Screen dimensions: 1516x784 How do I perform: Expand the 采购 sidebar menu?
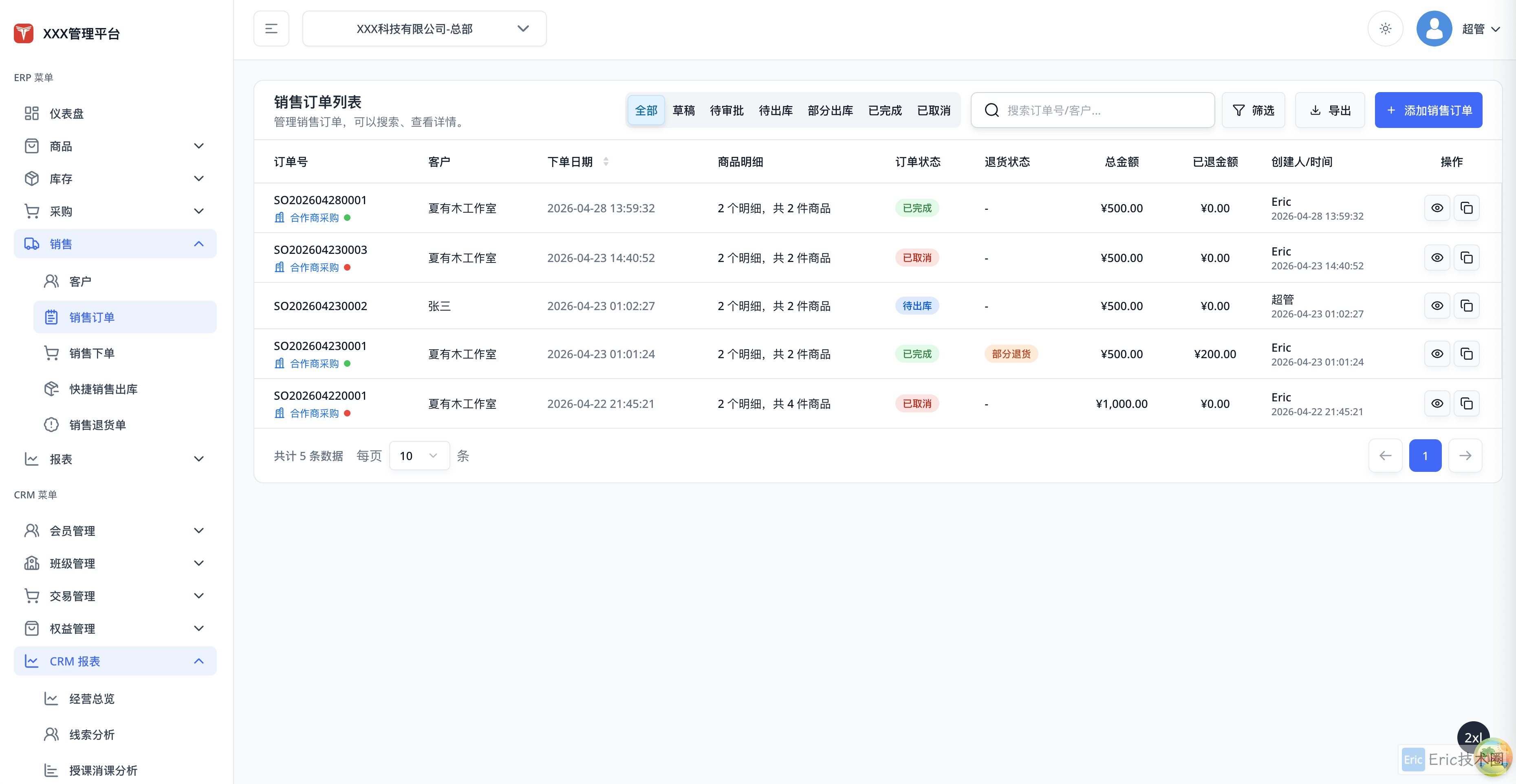(115, 211)
